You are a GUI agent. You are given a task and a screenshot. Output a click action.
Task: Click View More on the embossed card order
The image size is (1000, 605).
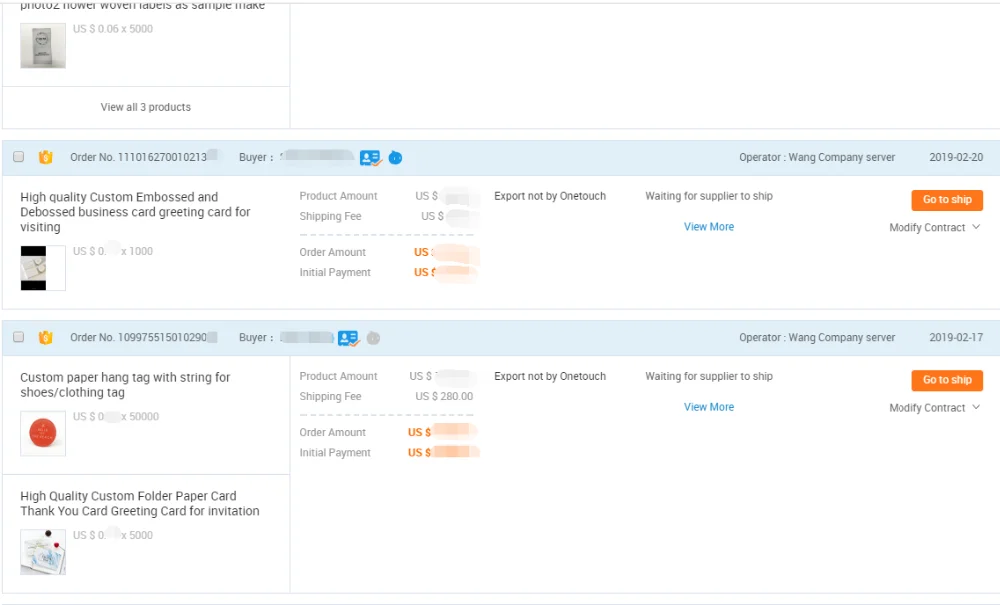coord(708,227)
